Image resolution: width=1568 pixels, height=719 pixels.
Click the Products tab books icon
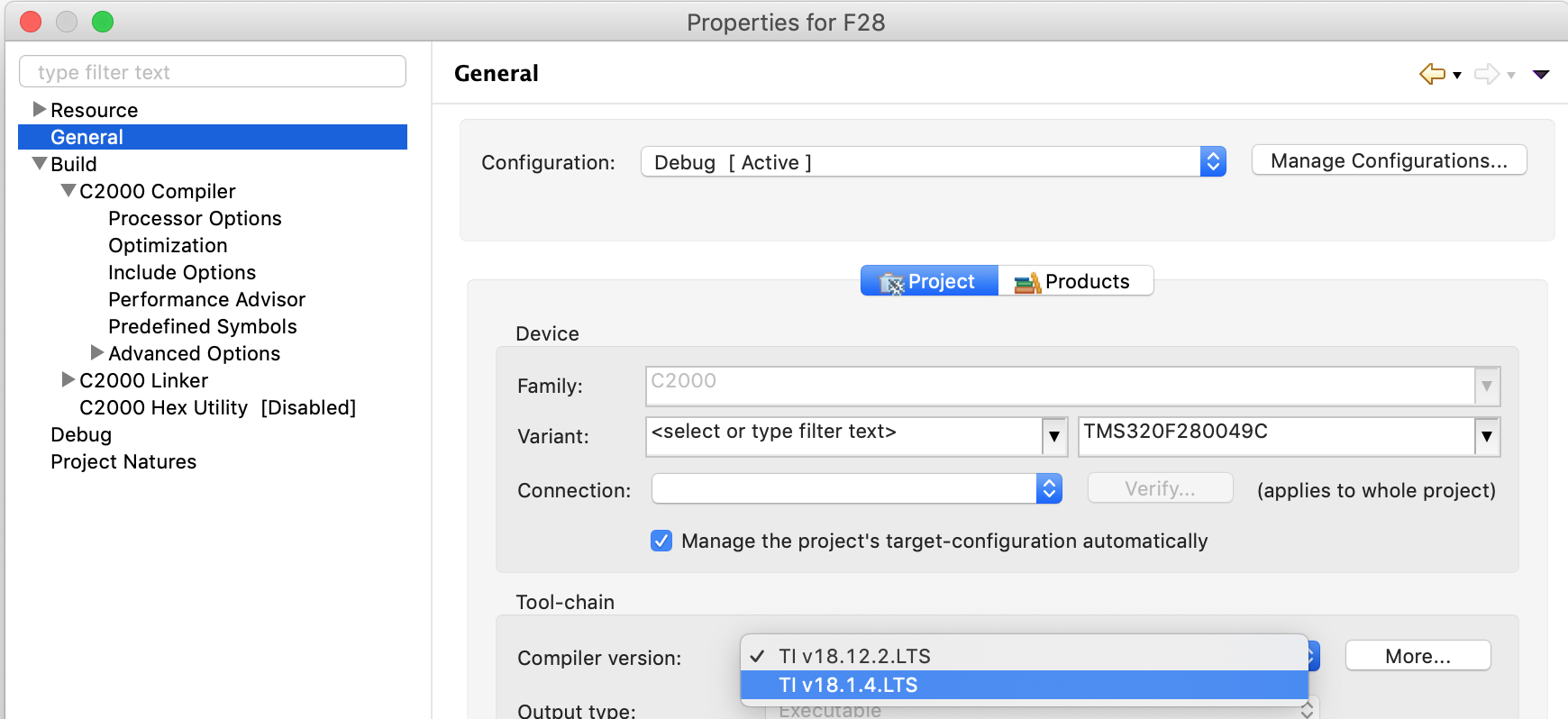[1027, 283]
